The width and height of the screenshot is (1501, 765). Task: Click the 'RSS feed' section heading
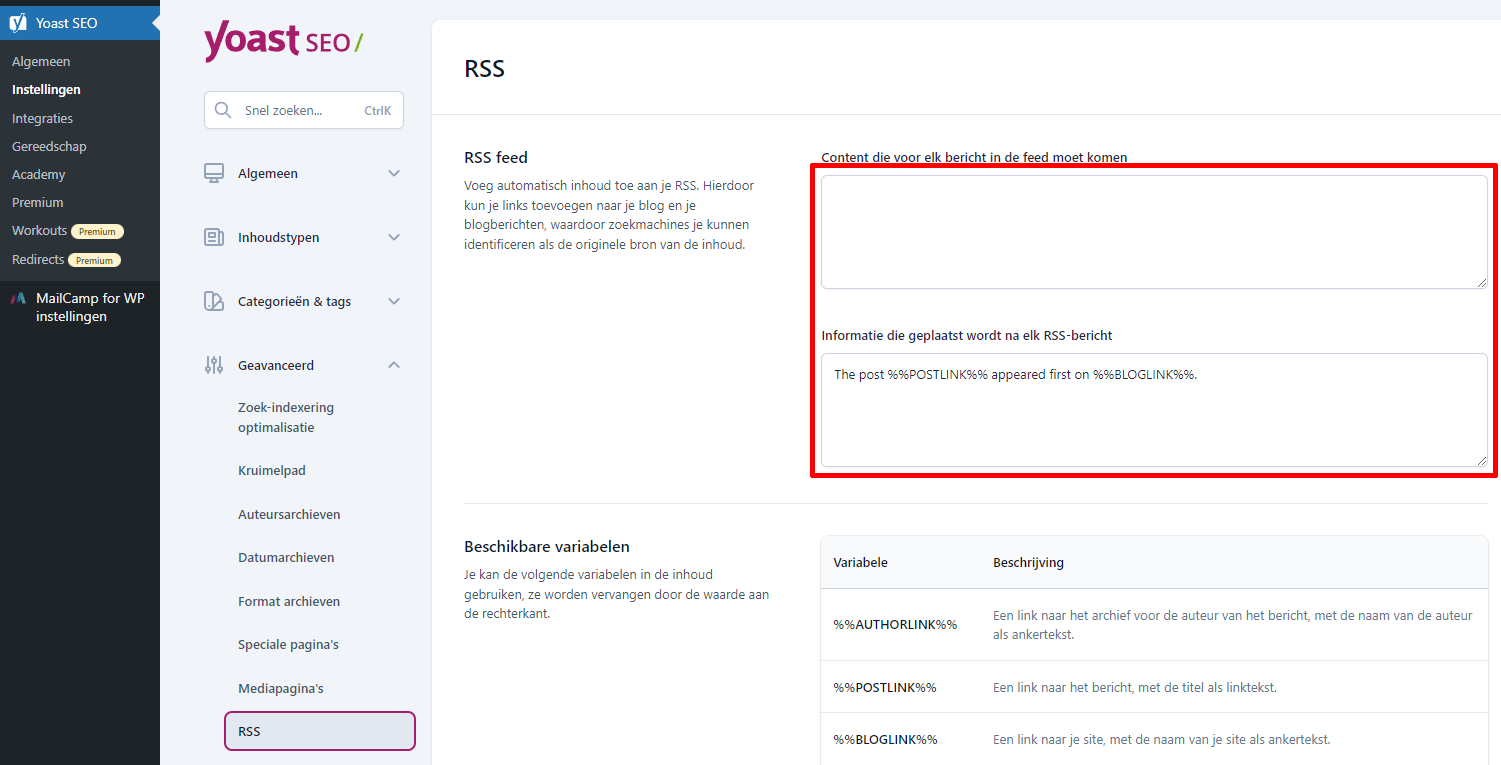[x=496, y=157]
